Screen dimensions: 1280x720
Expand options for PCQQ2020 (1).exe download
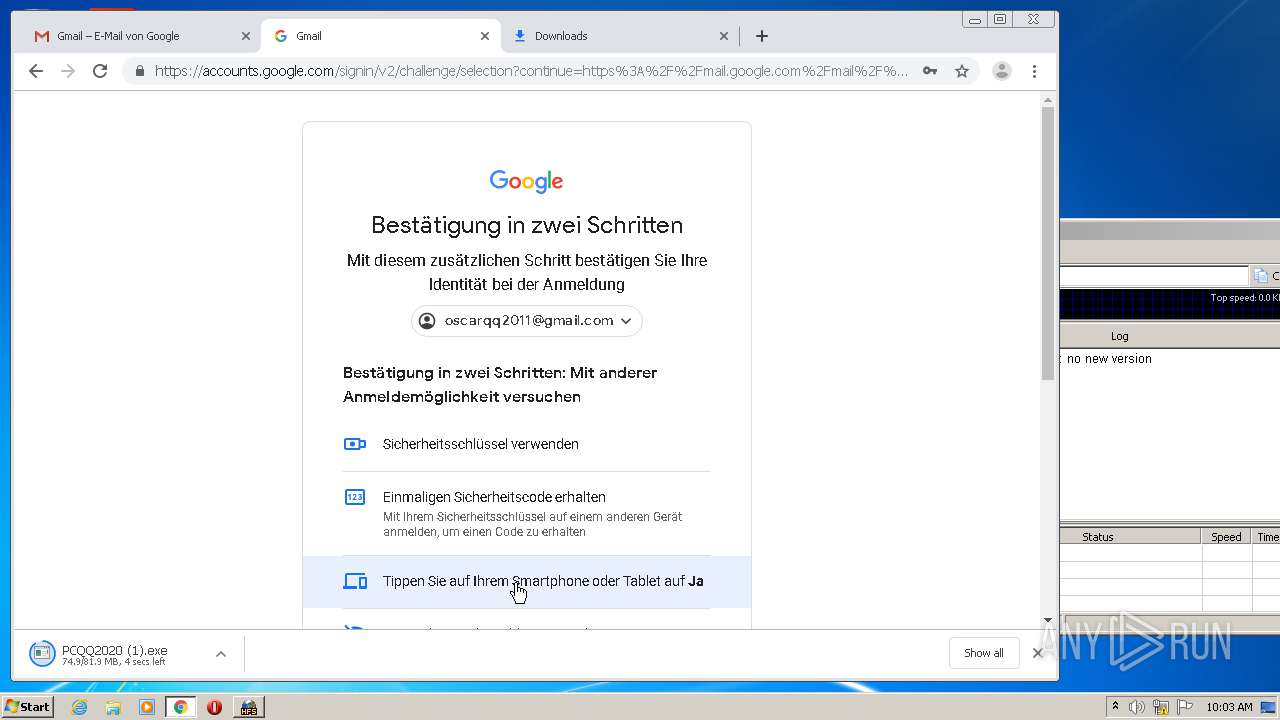(221, 654)
